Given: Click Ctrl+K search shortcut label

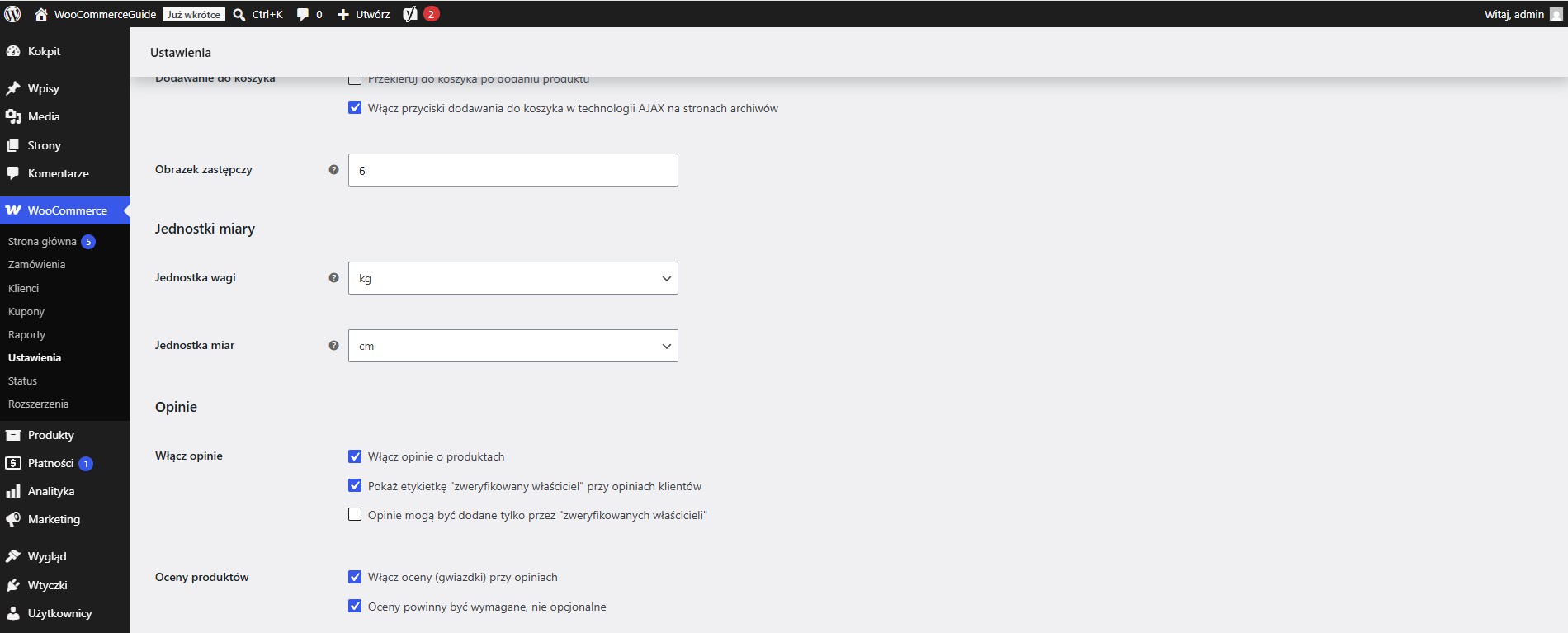Looking at the screenshot, I should [x=267, y=14].
